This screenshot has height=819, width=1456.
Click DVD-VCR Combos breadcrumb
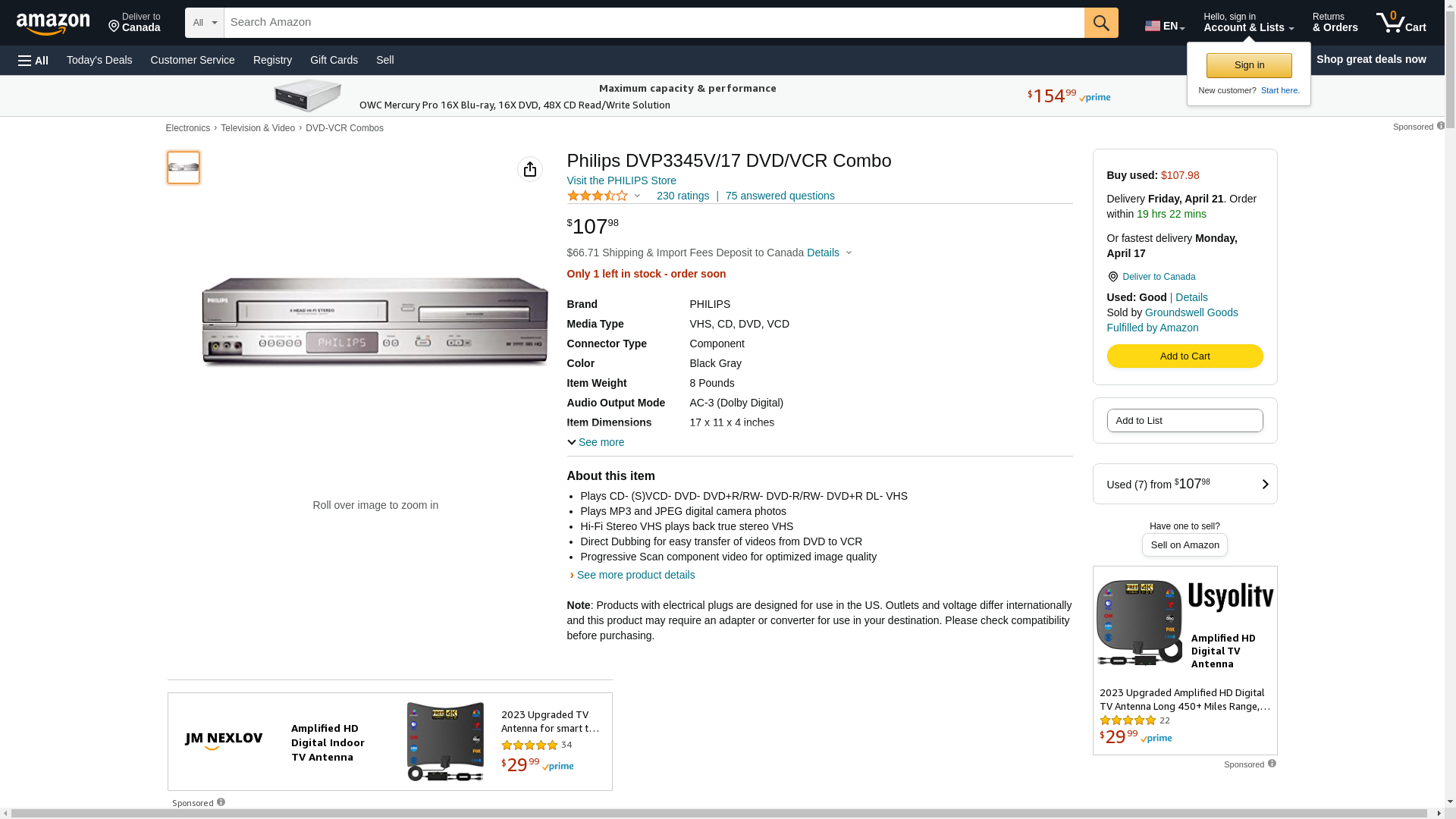(344, 128)
